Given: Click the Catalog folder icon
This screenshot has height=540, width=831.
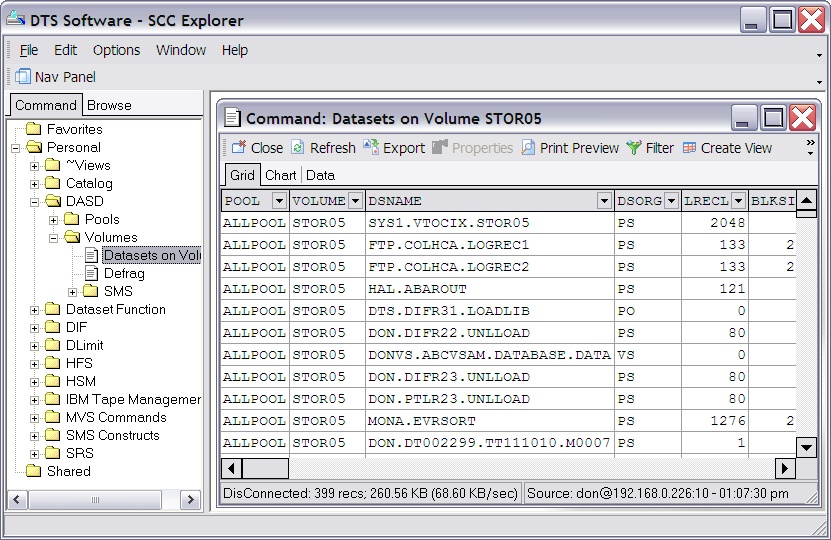Looking at the screenshot, I should (x=52, y=183).
